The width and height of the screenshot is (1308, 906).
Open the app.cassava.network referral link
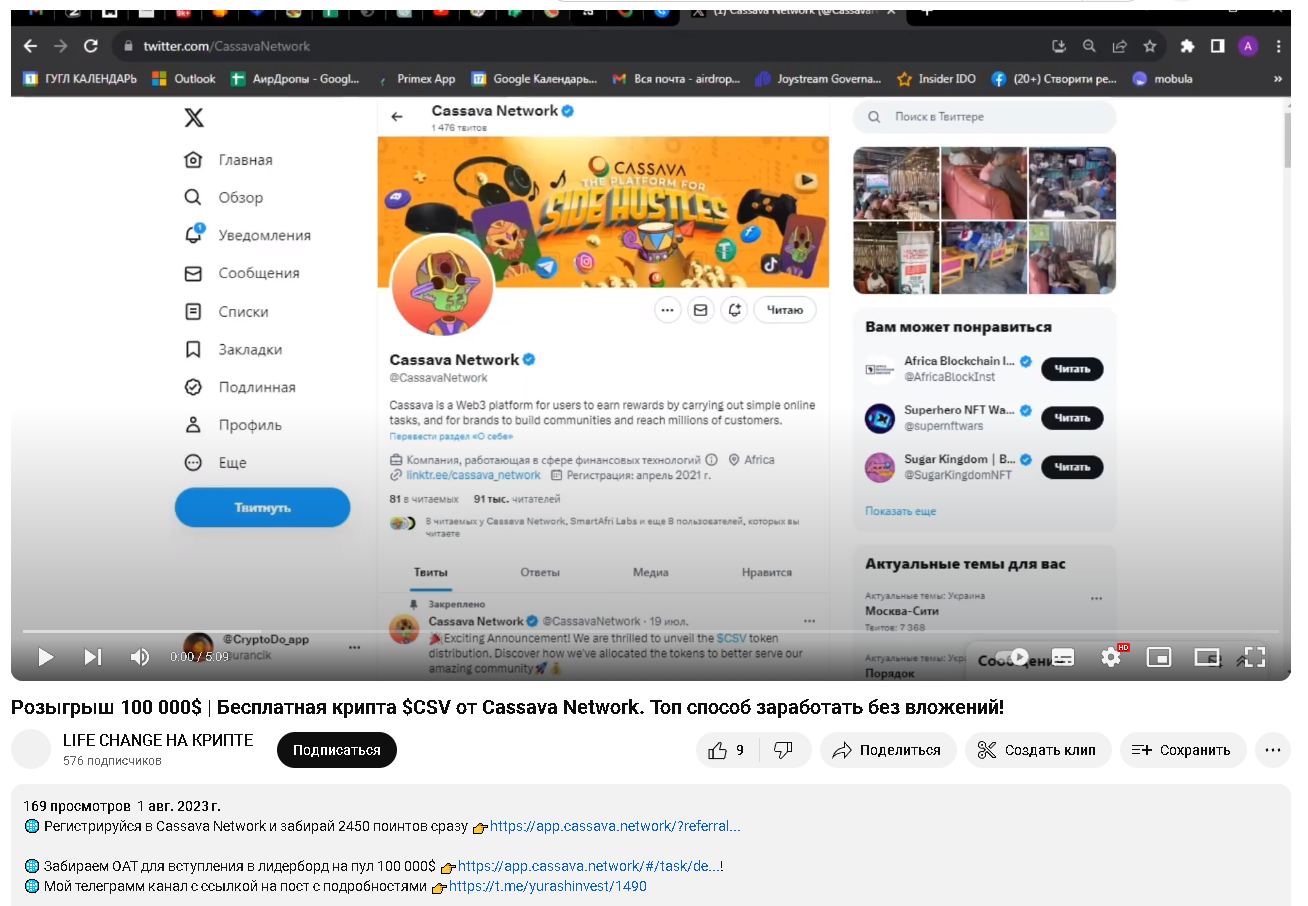(x=615, y=827)
